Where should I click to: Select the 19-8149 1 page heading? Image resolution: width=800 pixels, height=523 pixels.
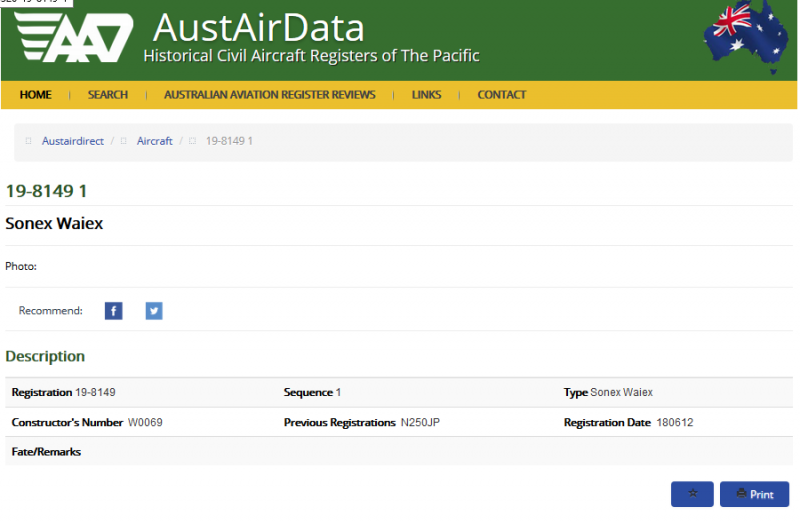point(46,191)
